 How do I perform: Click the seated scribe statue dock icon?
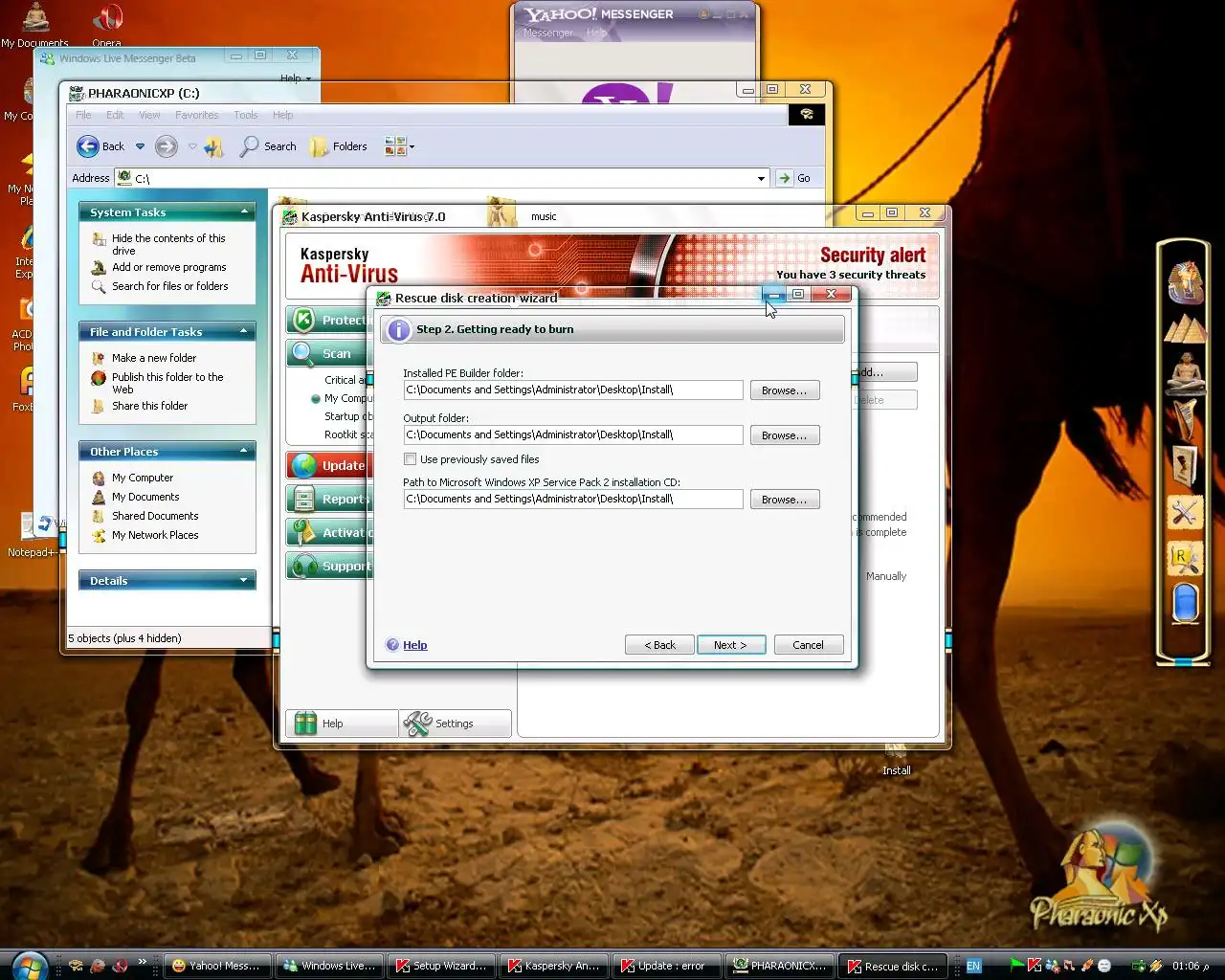1185,373
